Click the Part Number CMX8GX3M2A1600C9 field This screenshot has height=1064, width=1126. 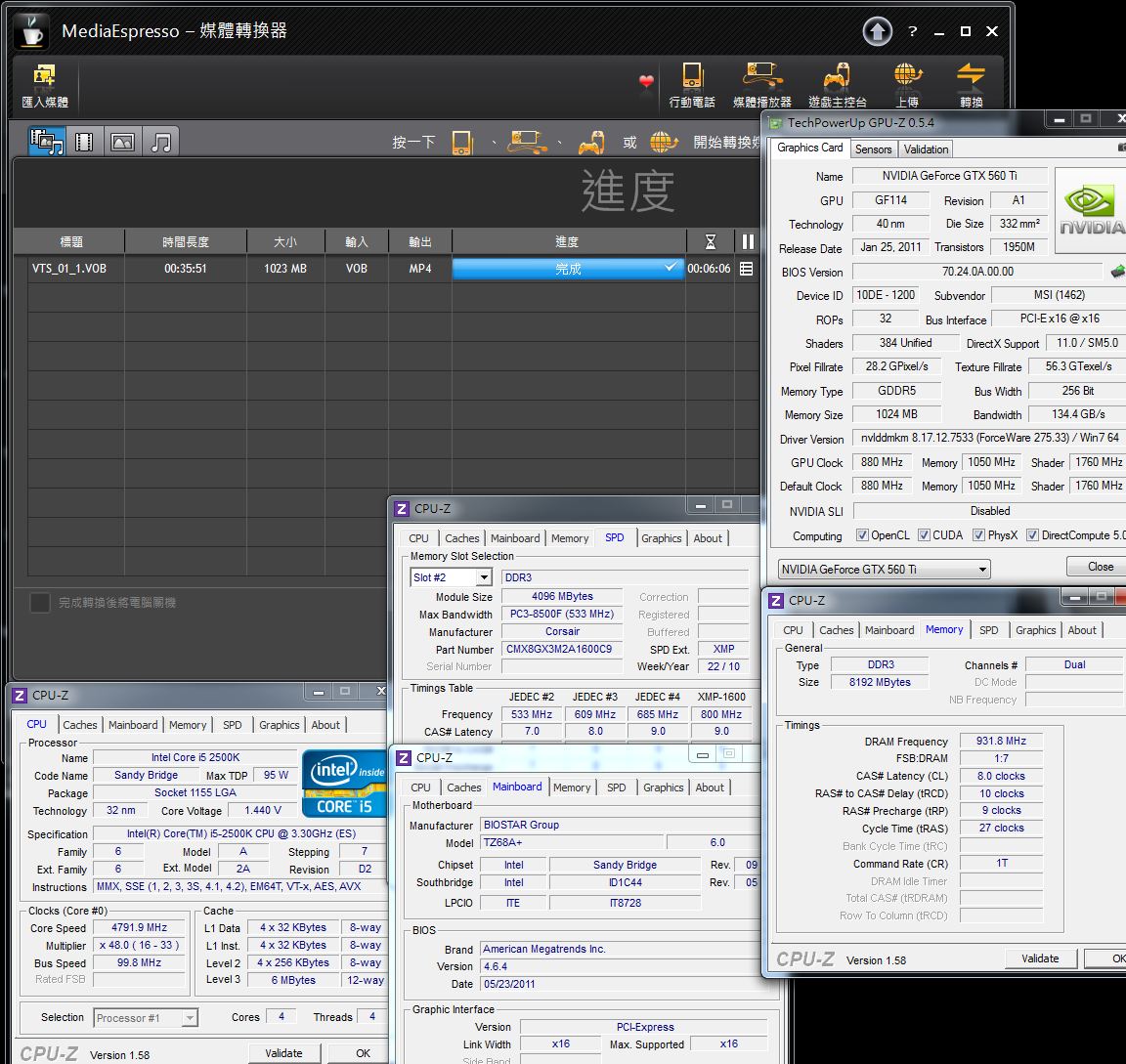(562, 649)
